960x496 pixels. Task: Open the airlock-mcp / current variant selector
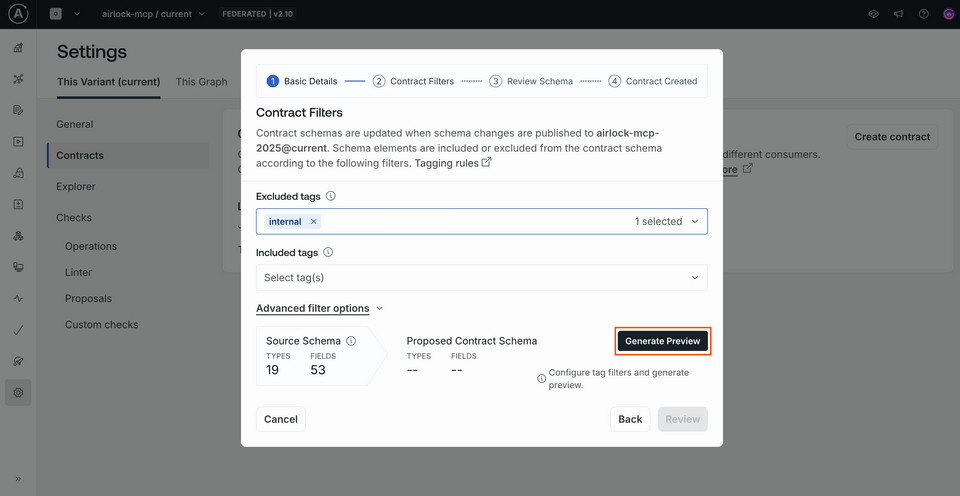pyautogui.click(x=153, y=14)
